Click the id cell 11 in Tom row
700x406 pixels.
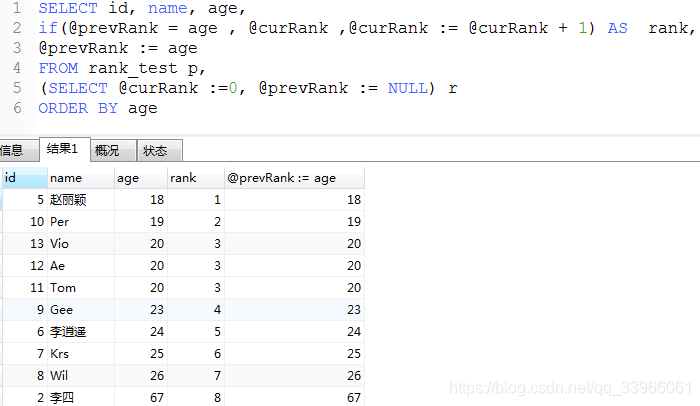[x=25, y=288]
